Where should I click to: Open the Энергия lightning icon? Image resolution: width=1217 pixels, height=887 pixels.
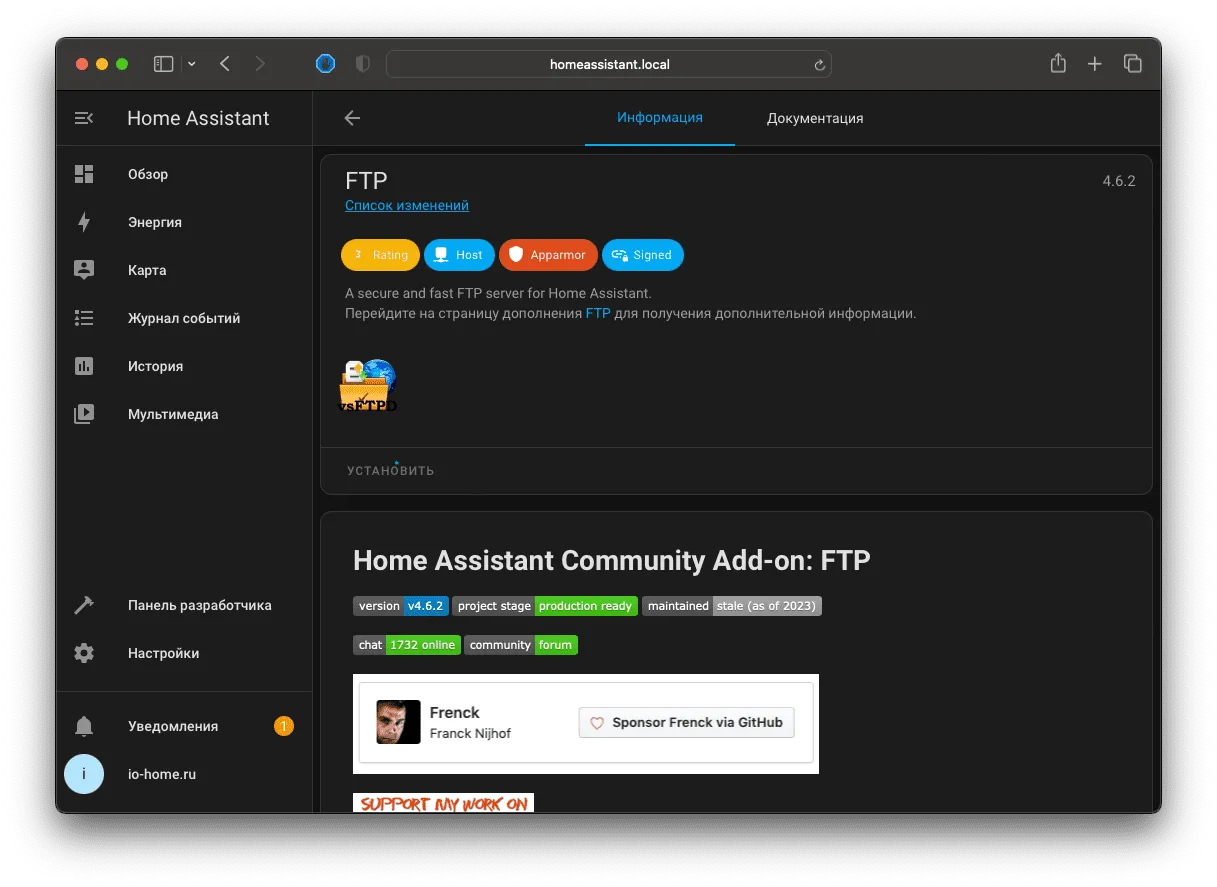click(84, 222)
